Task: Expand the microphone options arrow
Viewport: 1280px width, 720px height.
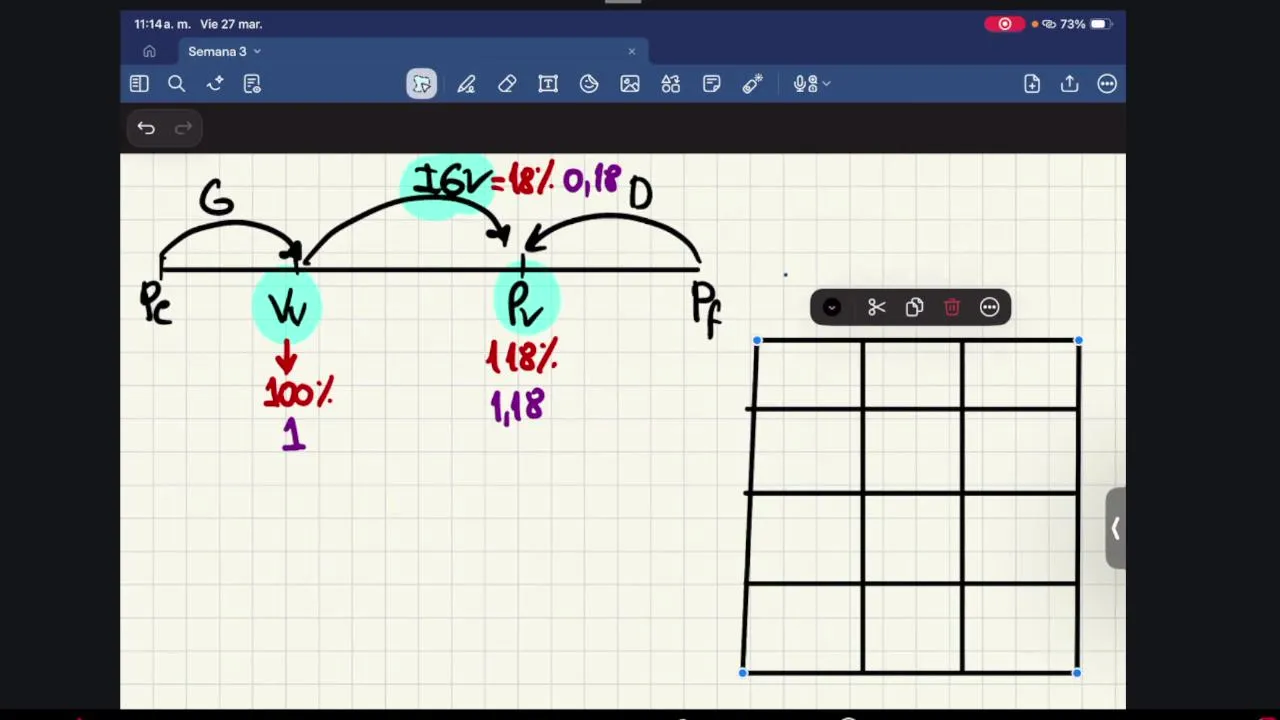Action: point(826,84)
